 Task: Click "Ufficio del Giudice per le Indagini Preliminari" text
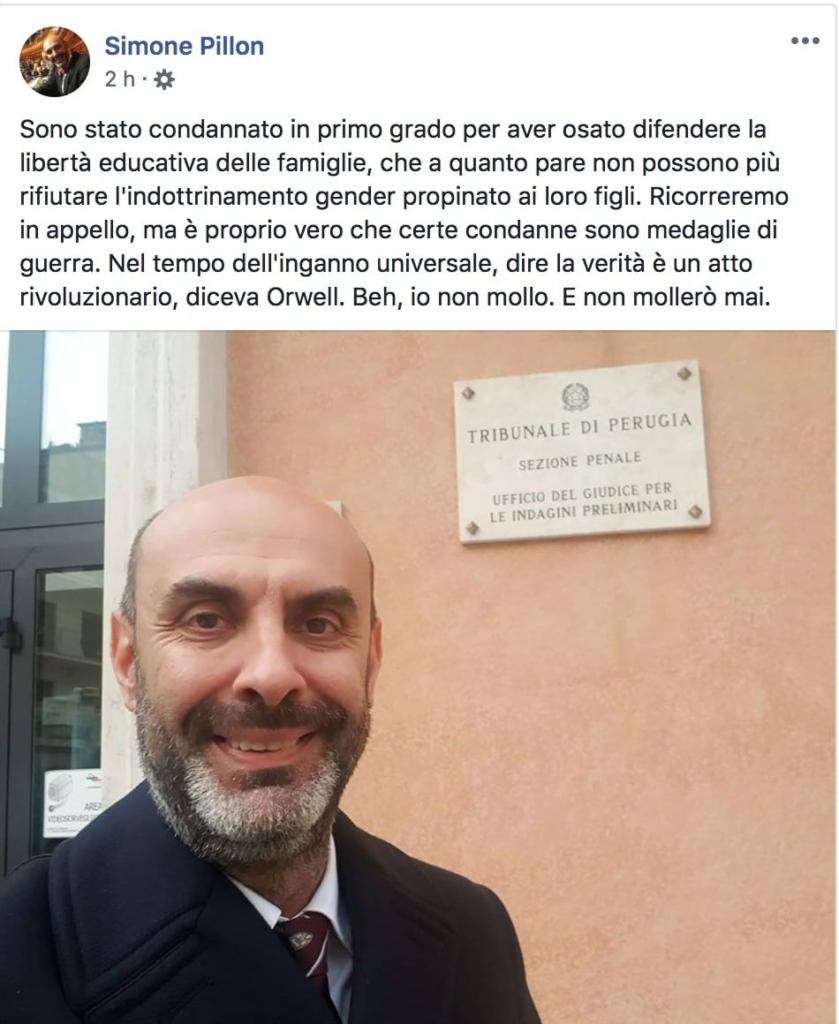(583, 503)
